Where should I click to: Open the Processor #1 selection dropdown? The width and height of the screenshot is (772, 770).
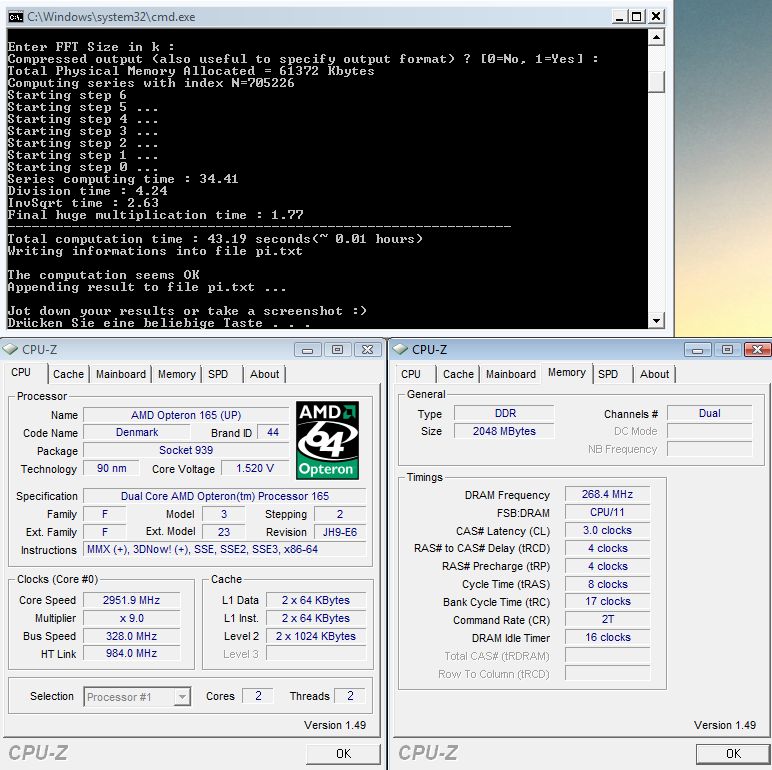click(x=137, y=697)
